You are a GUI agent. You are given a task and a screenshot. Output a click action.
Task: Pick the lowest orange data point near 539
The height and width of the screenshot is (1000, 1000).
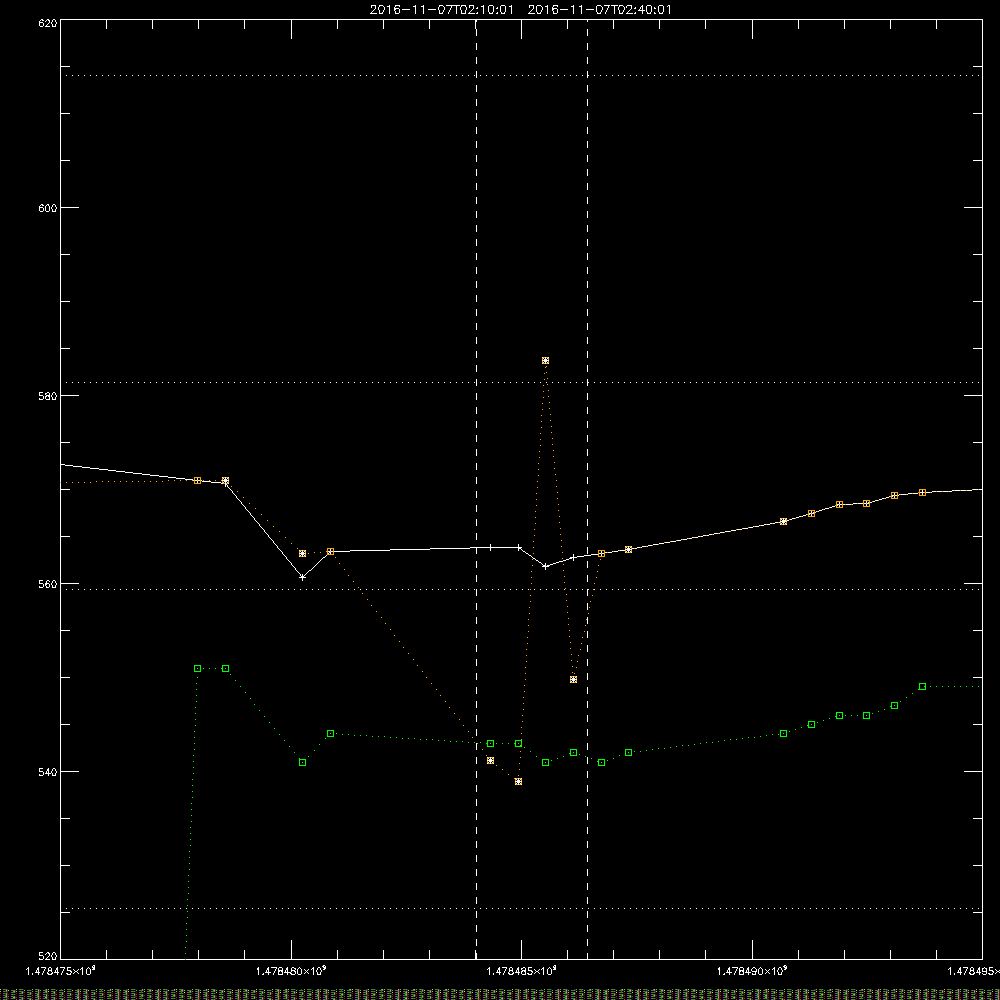[518, 781]
